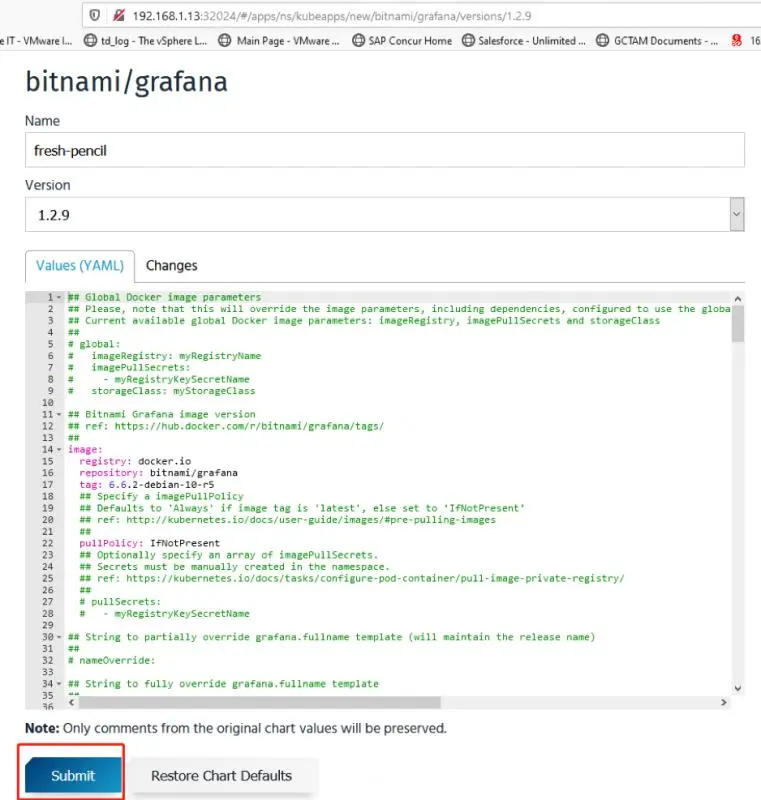Open the Version 1.2.9 dropdown
The image size is (761, 800).
point(385,214)
